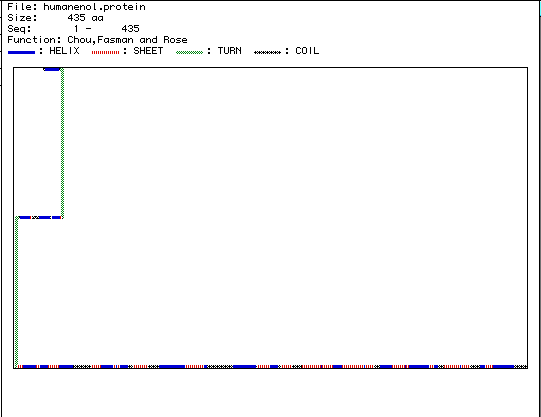Screen dimensions: 541x417
Task: Click the first red sheet segment at the bottom row's start
Action: click(20, 367)
